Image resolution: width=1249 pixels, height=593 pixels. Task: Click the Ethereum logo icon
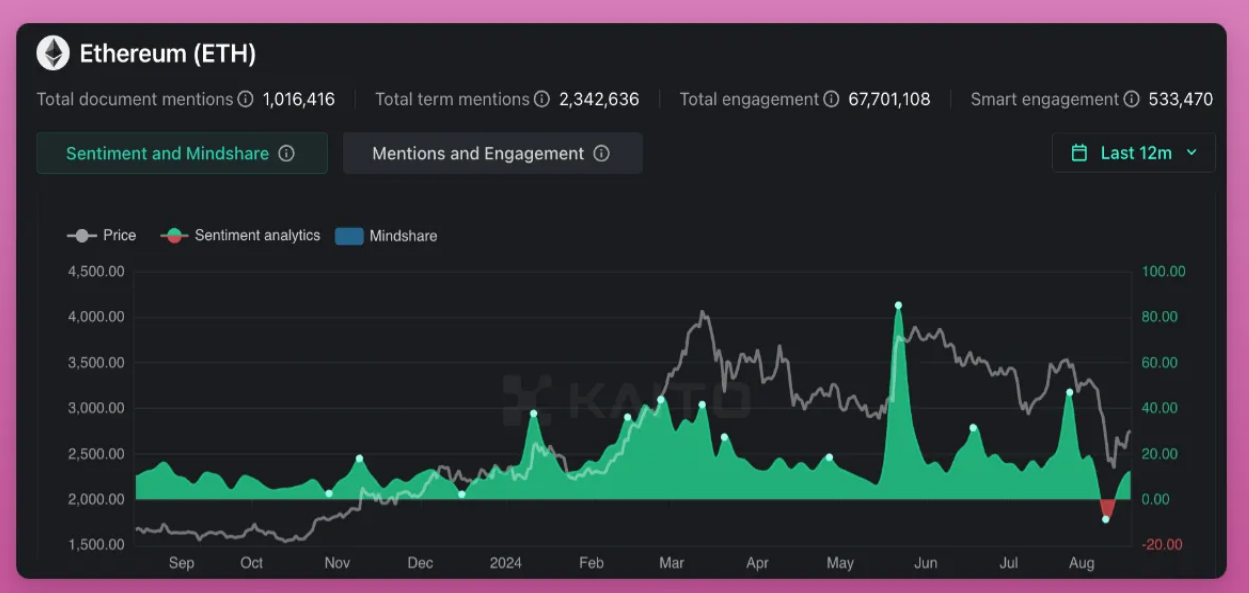(x=53, y=53)
